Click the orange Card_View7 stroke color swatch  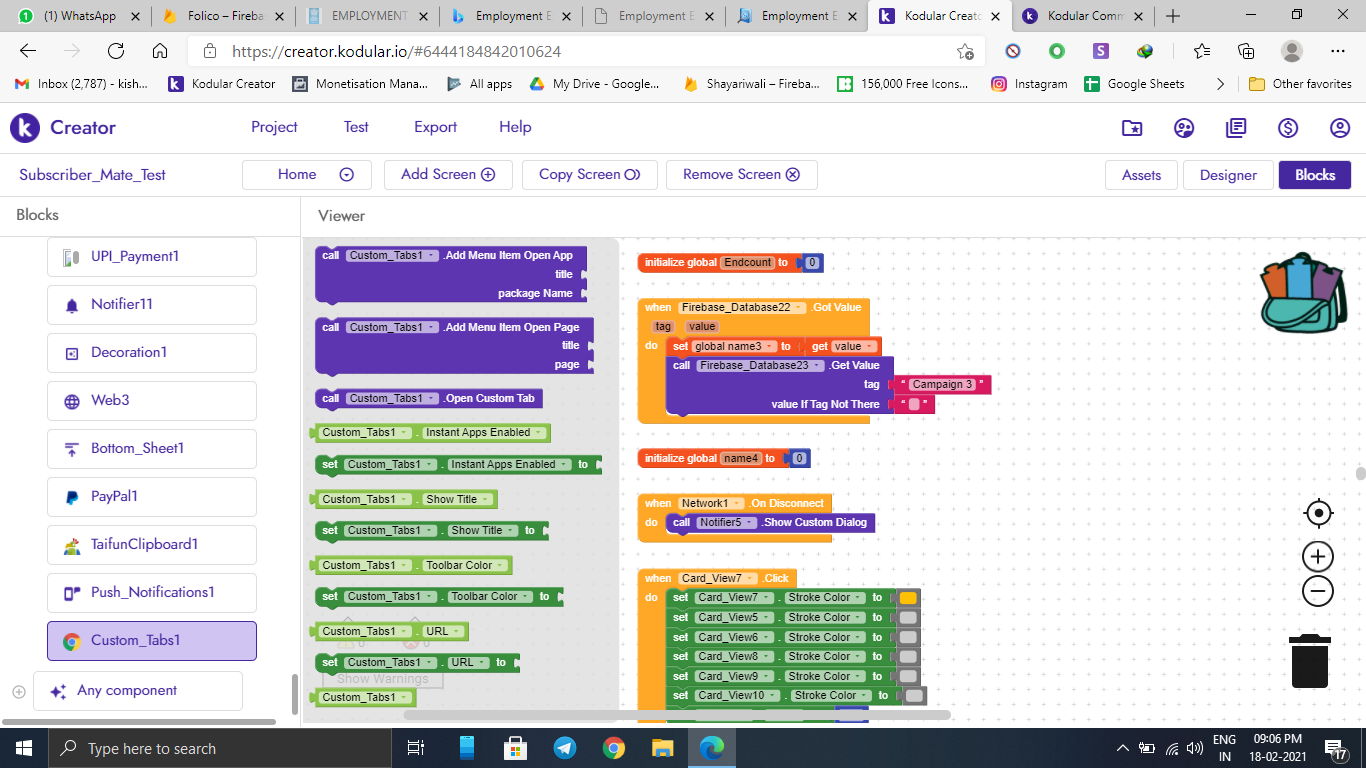907,598
